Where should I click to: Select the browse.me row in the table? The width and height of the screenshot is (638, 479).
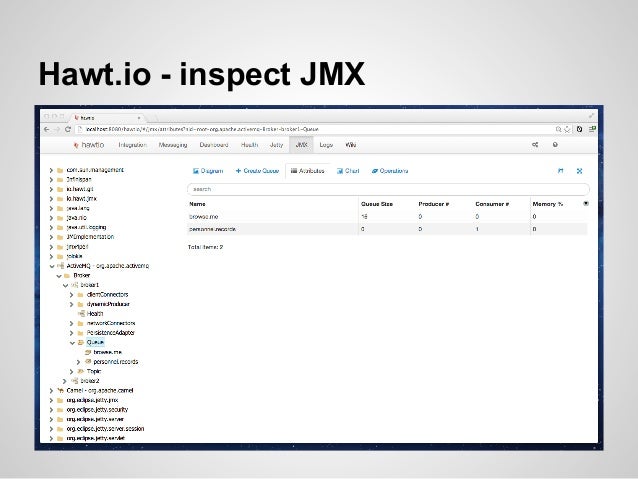(x=387, y=217)
